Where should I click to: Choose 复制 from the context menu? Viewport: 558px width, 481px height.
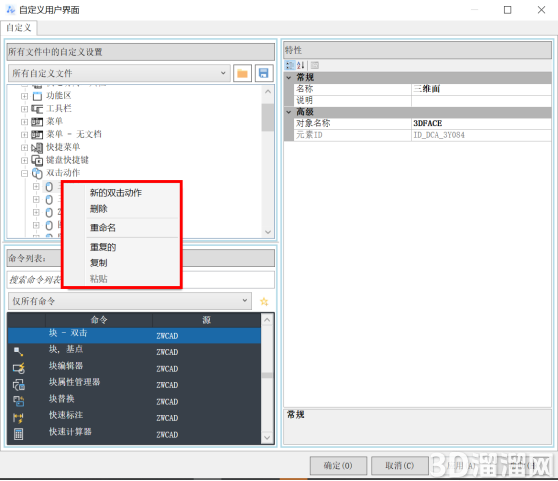99,263
